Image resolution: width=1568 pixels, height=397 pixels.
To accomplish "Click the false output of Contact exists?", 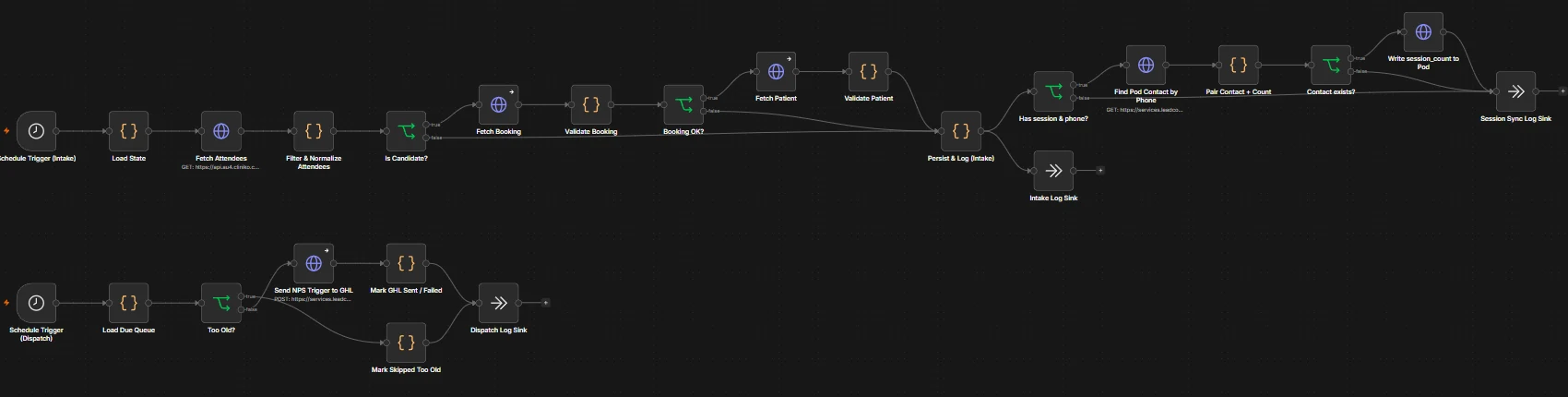I will click(x=1351, y=72).
